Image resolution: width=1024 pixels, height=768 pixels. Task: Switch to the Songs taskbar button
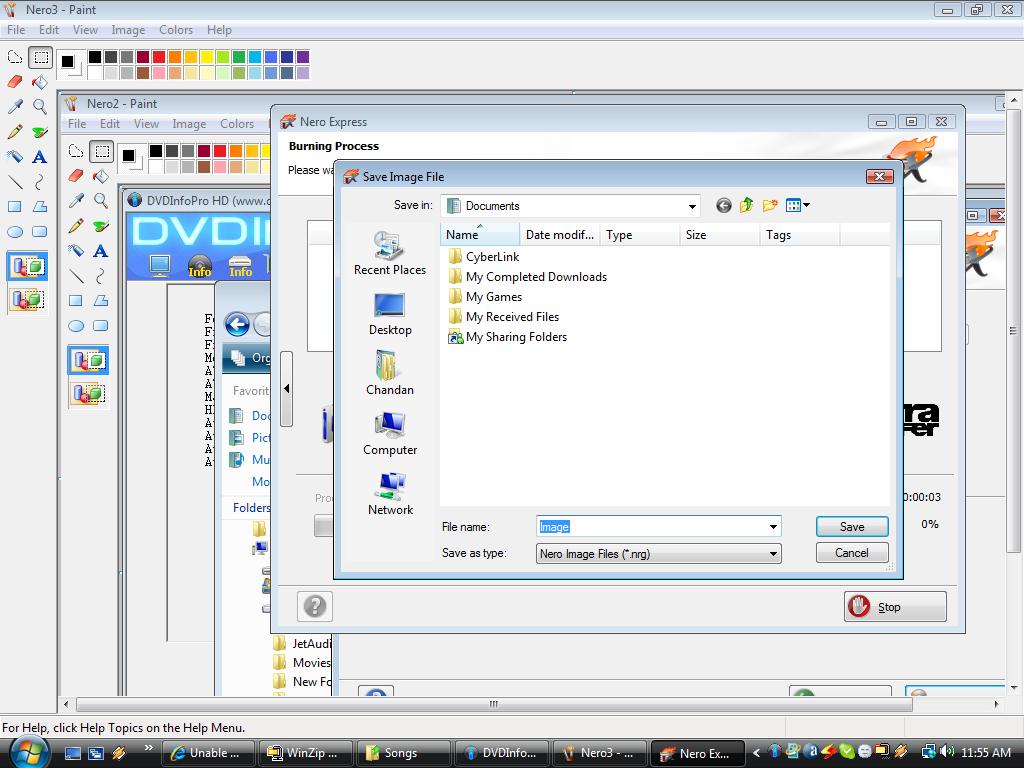coord(402,753)
